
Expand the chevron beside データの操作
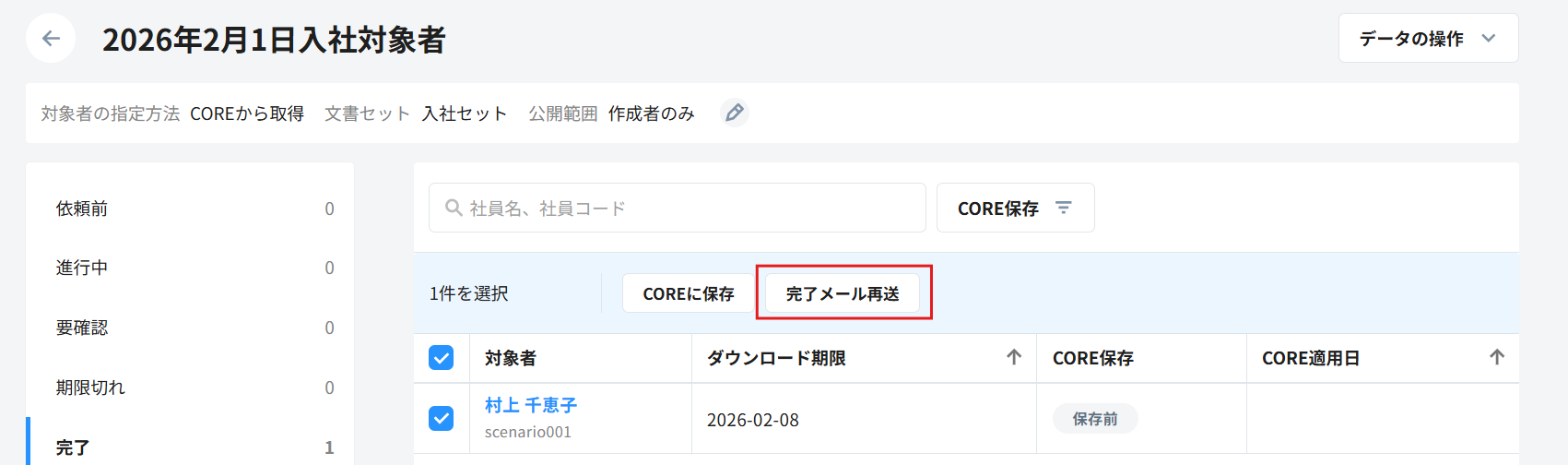tap(1488, 38)
